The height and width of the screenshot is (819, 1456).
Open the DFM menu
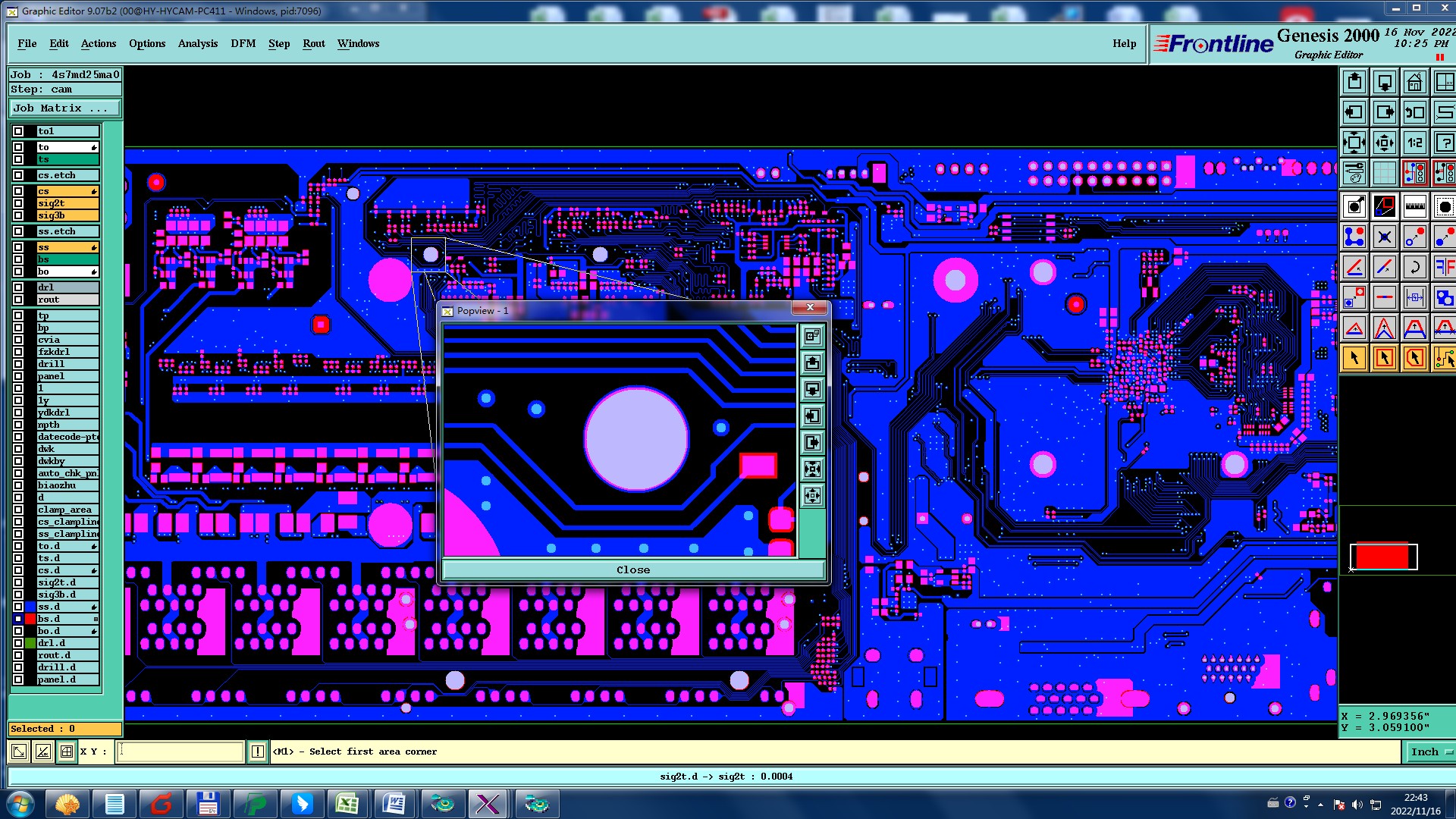tap(243, 43)
